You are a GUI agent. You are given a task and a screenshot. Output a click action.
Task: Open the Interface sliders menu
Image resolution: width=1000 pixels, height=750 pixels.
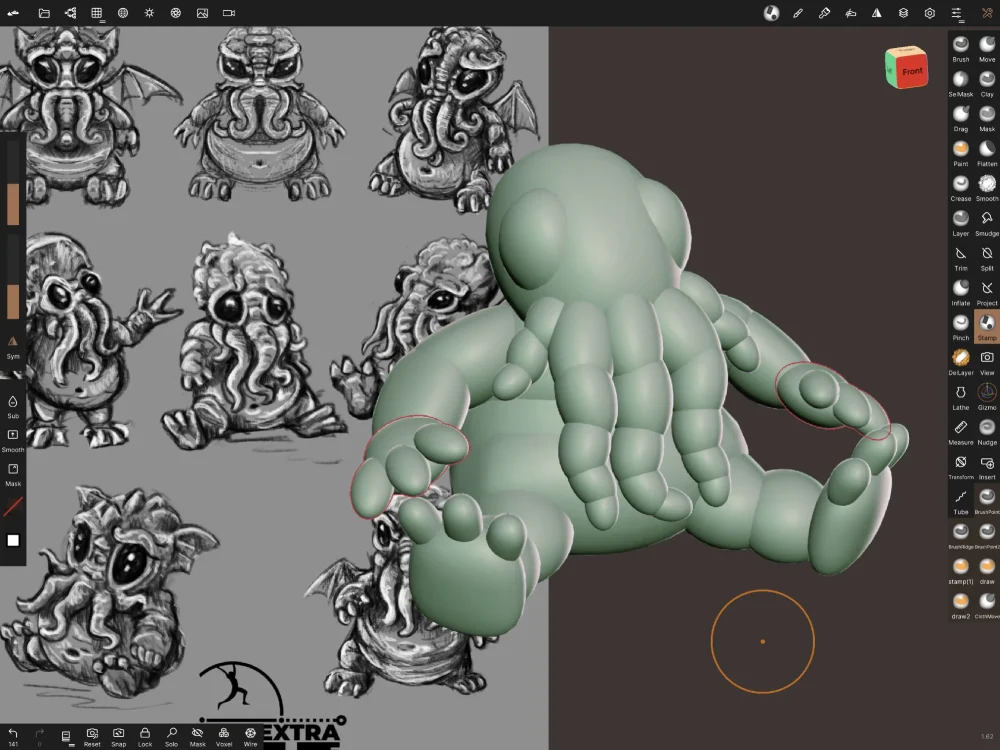click(x=956, y=13)
